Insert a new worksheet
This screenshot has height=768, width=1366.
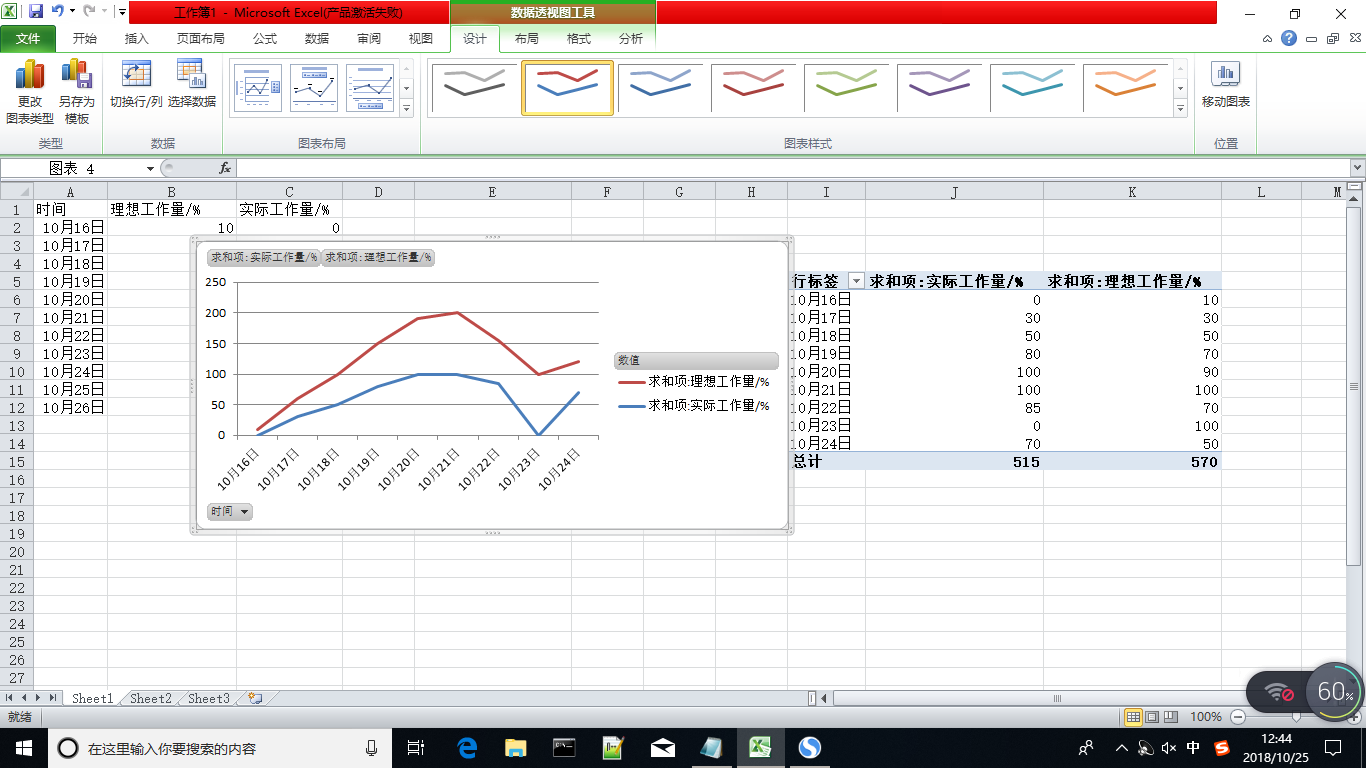[255, 699]
